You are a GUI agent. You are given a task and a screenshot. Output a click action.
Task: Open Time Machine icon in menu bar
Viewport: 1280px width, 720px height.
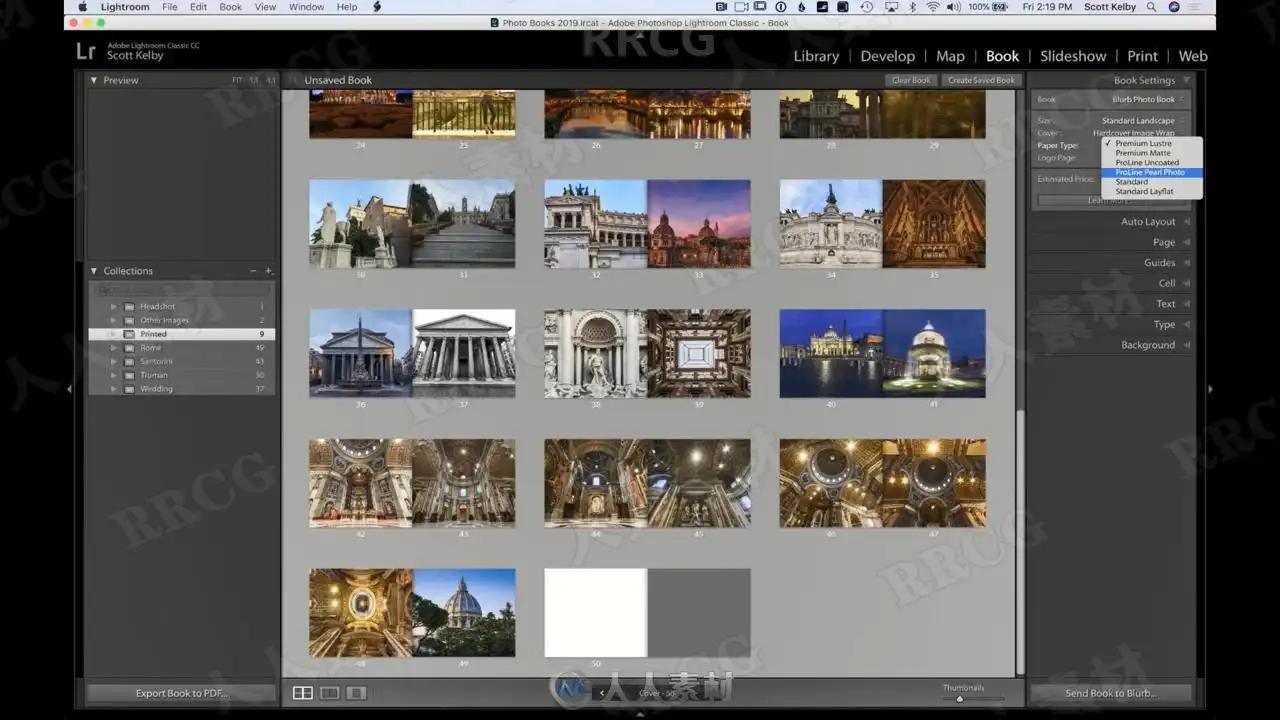coord(866,7)
